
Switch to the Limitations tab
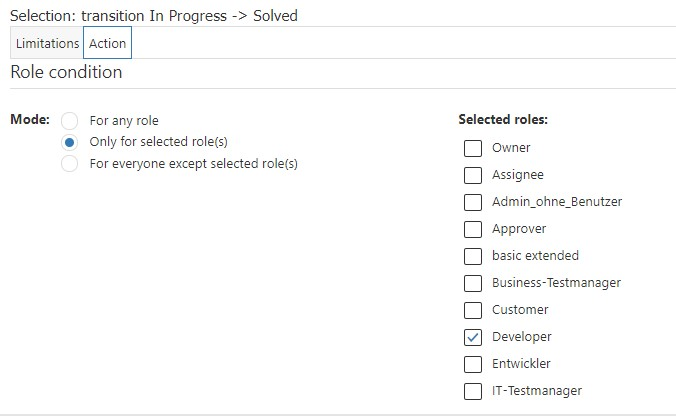[x=47, y=44]
